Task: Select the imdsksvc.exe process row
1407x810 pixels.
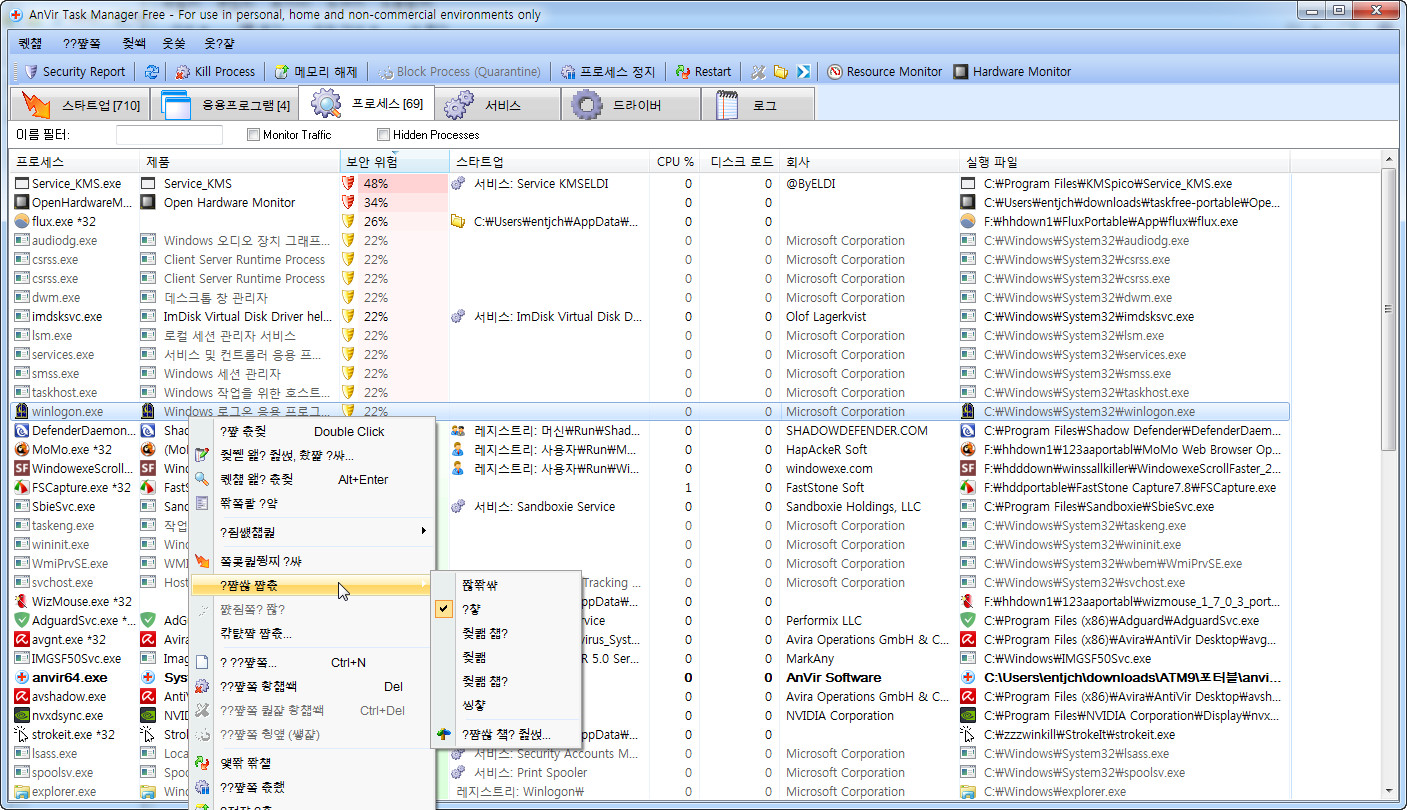Action: pos(650,317)
